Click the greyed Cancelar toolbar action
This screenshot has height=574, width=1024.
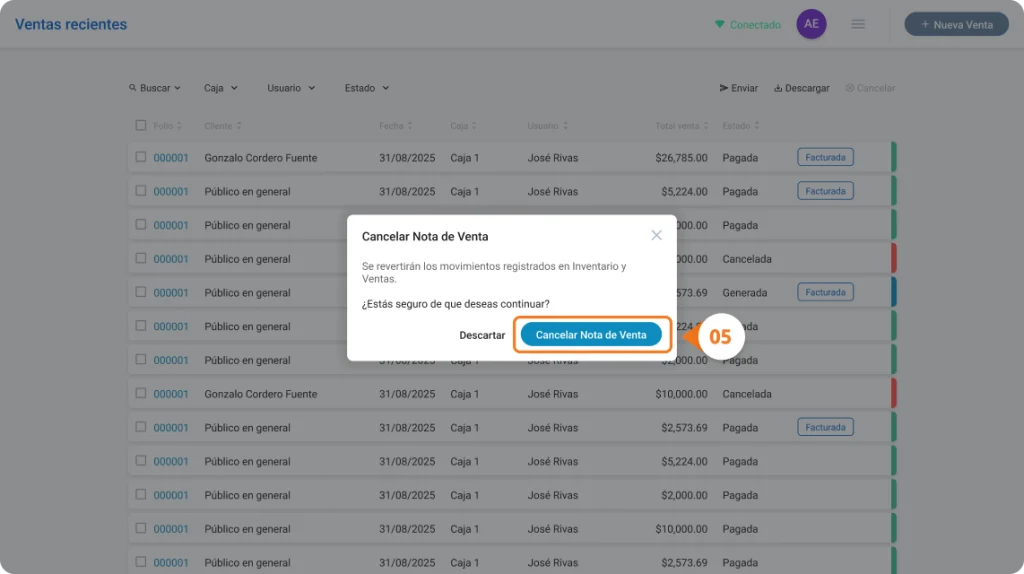[x=870, y=88]
